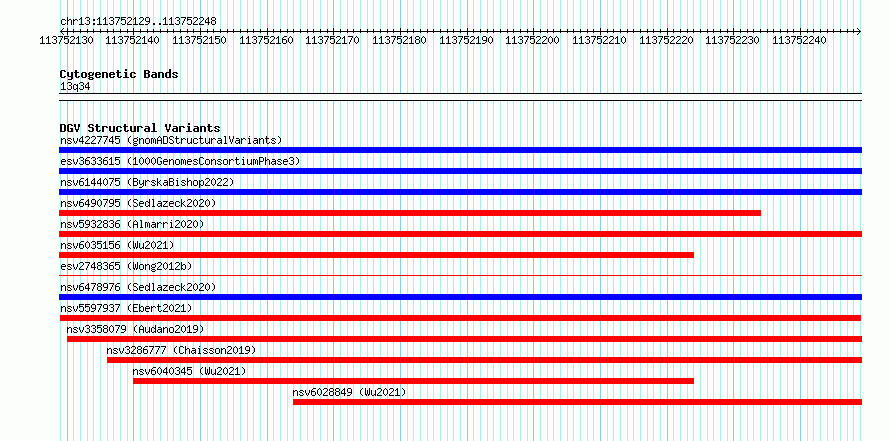Click the nsv6478976 Sedlazeck2020 label
This screenshot has height=441, width=890.
[x=138, y=287]
